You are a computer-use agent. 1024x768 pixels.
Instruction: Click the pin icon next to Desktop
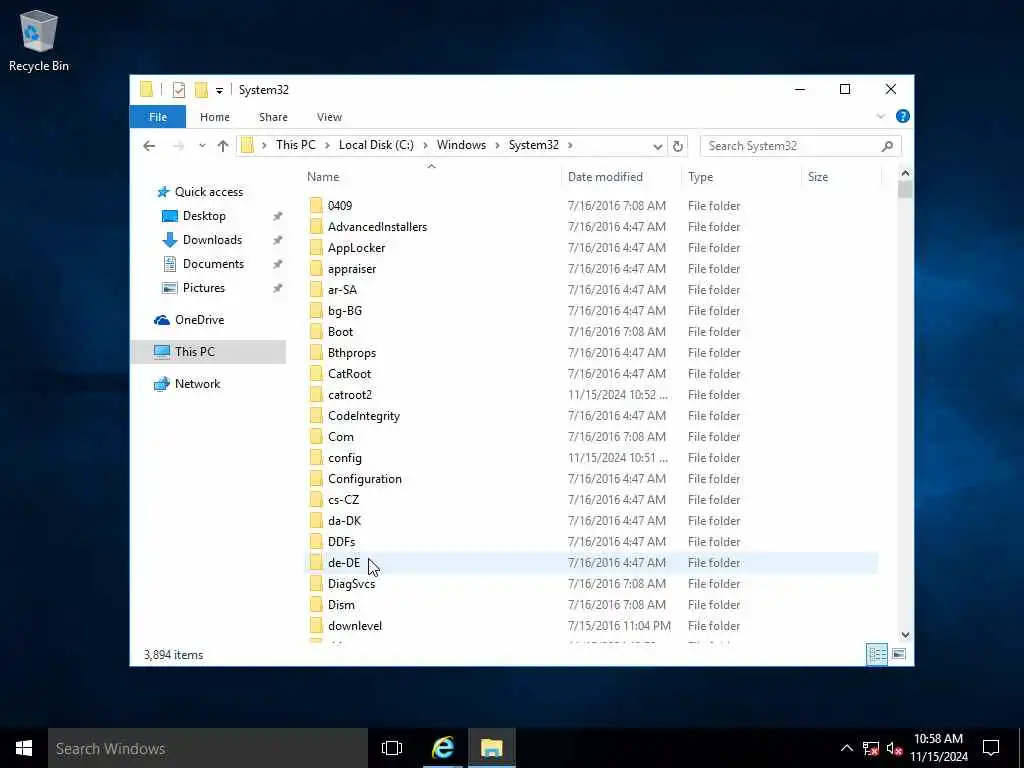[278, 216]
